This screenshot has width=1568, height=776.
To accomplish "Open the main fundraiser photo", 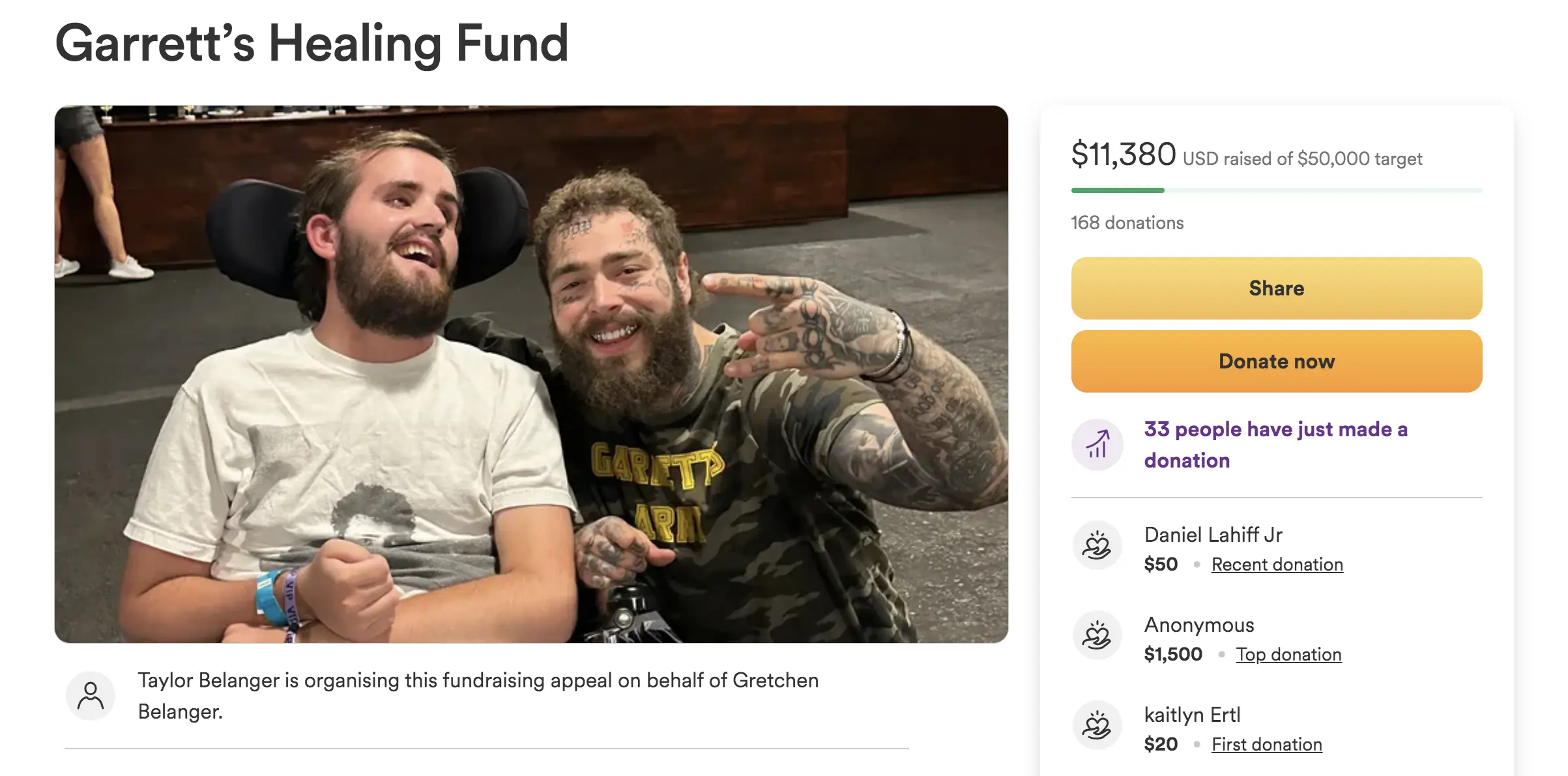I will tap(531, 374).
